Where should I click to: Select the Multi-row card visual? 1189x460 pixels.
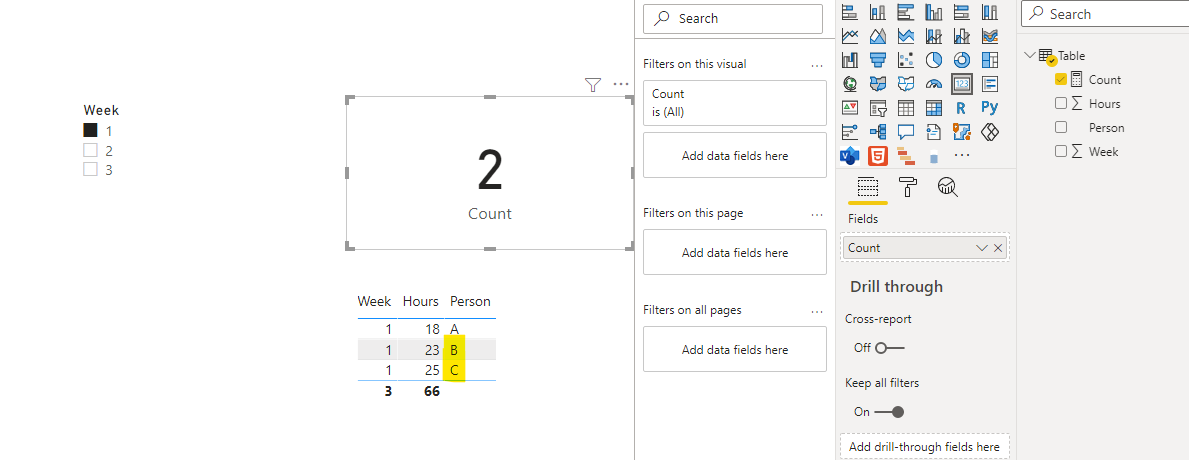990,83
